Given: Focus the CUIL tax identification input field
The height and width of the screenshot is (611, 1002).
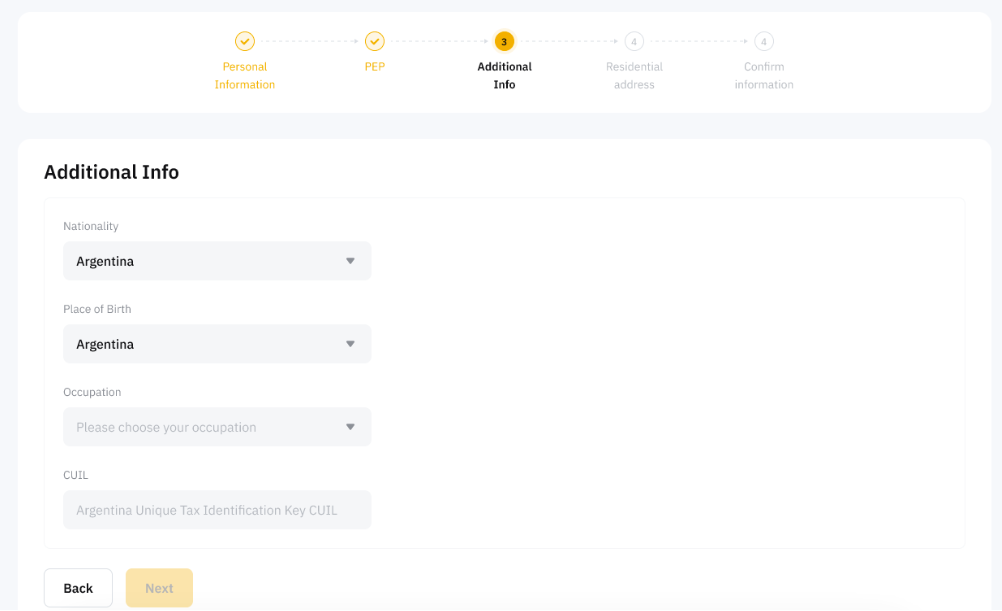Looking at the screenshot, I should [216, 510].
